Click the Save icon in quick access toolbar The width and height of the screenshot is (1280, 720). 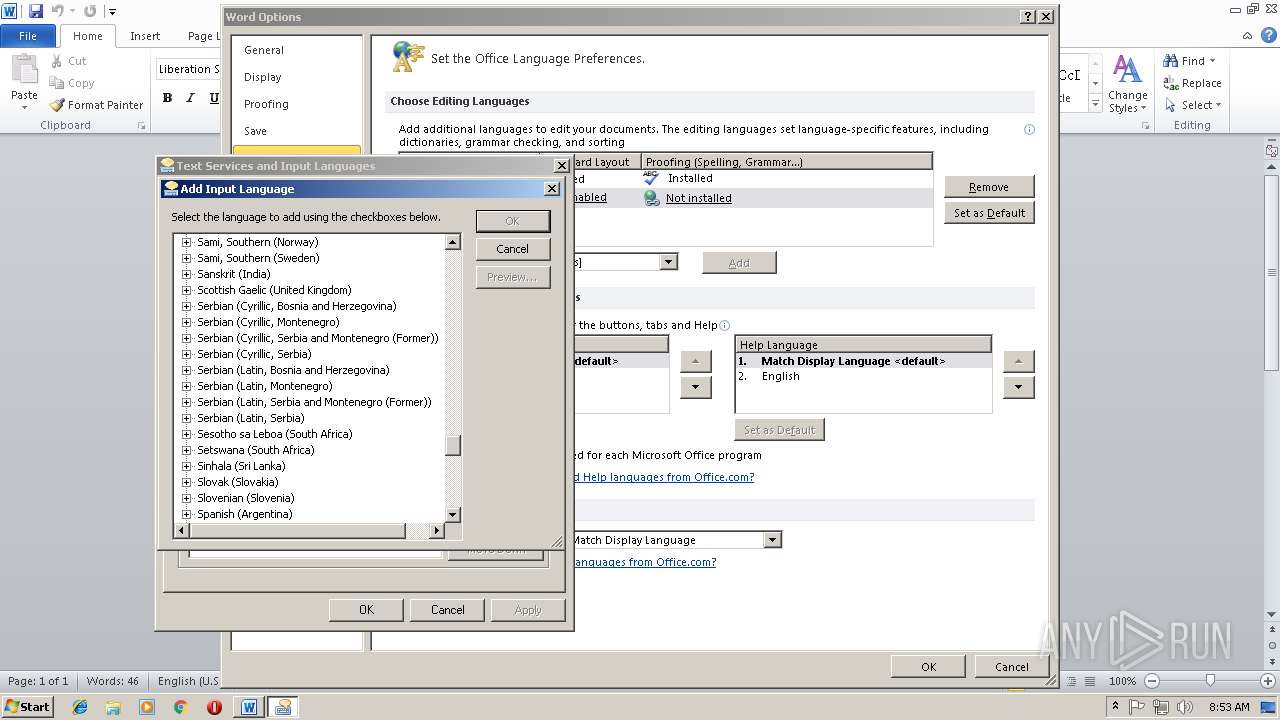tap(36, 11)
